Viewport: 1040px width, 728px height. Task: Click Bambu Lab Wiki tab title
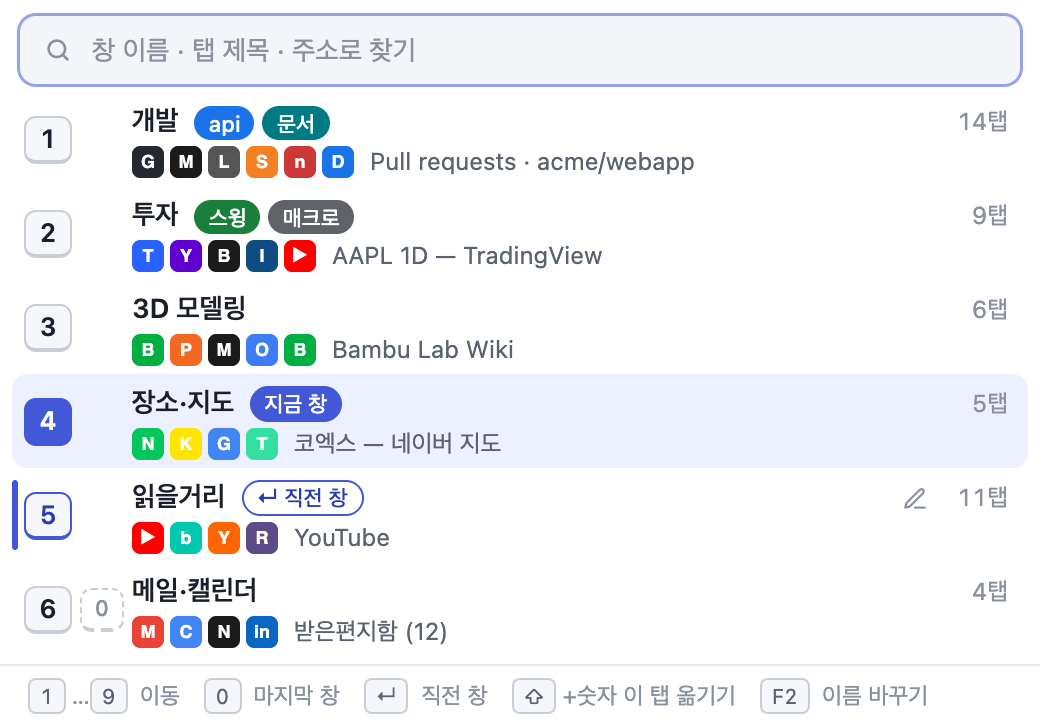pyautogui.click(x=422, y=350)
